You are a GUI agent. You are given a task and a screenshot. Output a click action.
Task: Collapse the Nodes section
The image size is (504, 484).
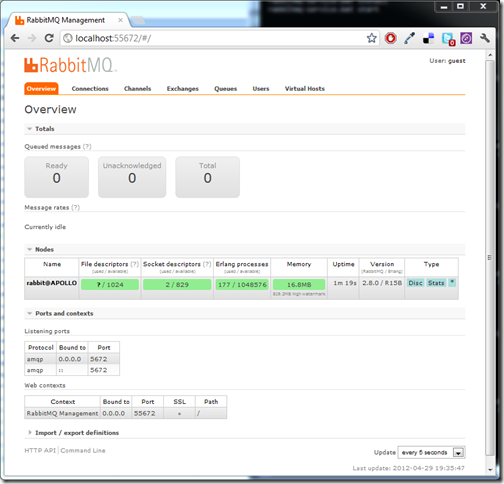[x=245, y=249]
